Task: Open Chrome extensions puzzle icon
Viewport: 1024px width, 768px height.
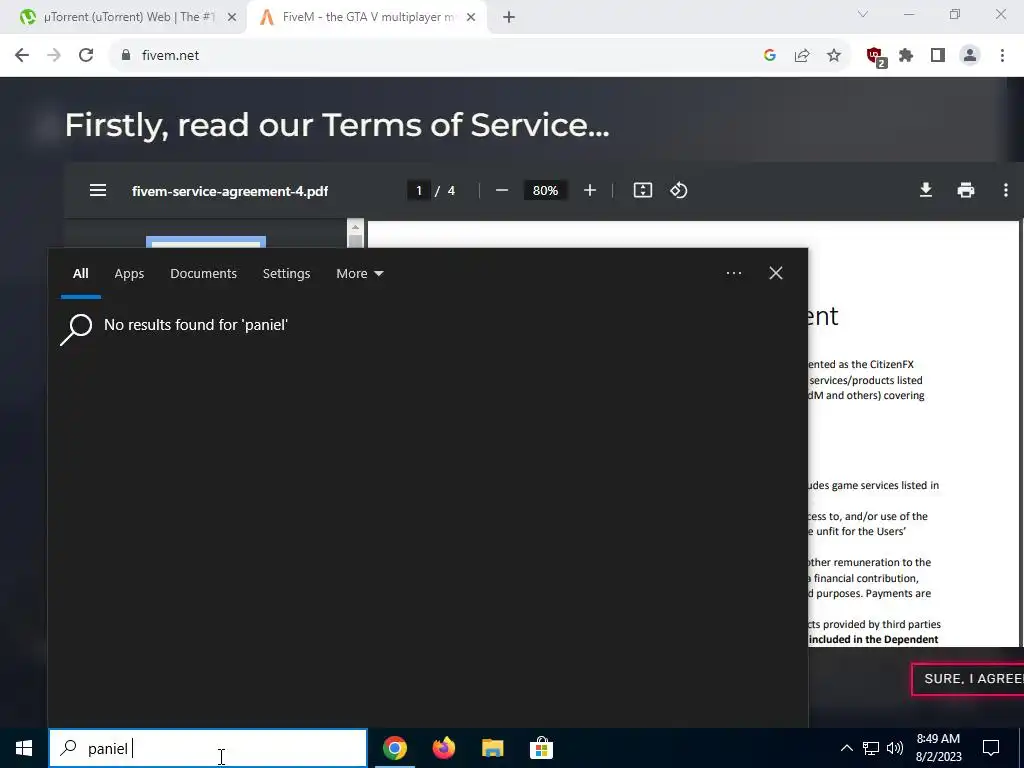Action: tap(906, 56)
